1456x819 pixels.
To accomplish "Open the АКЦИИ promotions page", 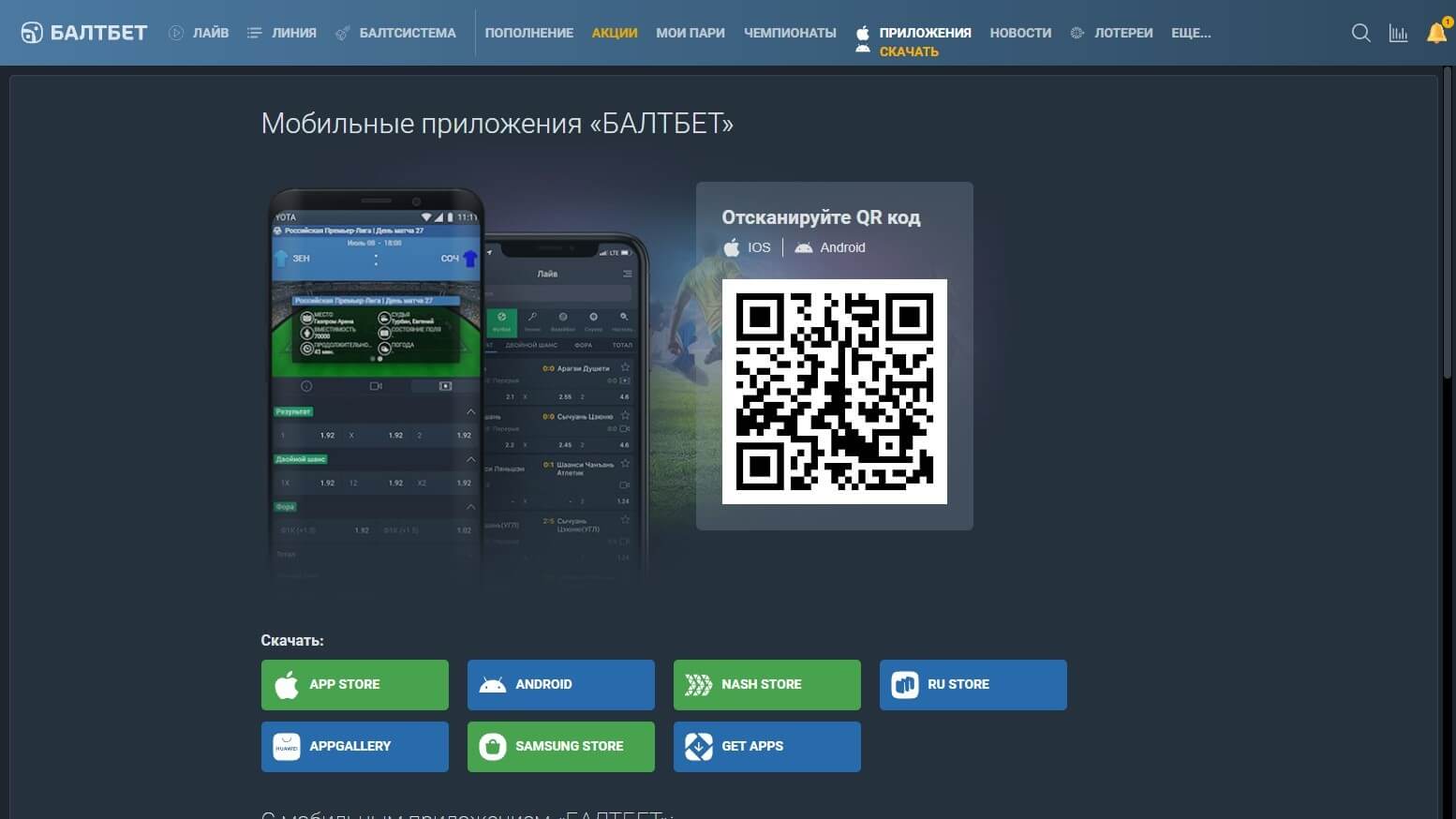I will pyautogui.click(x=615, y=33).
